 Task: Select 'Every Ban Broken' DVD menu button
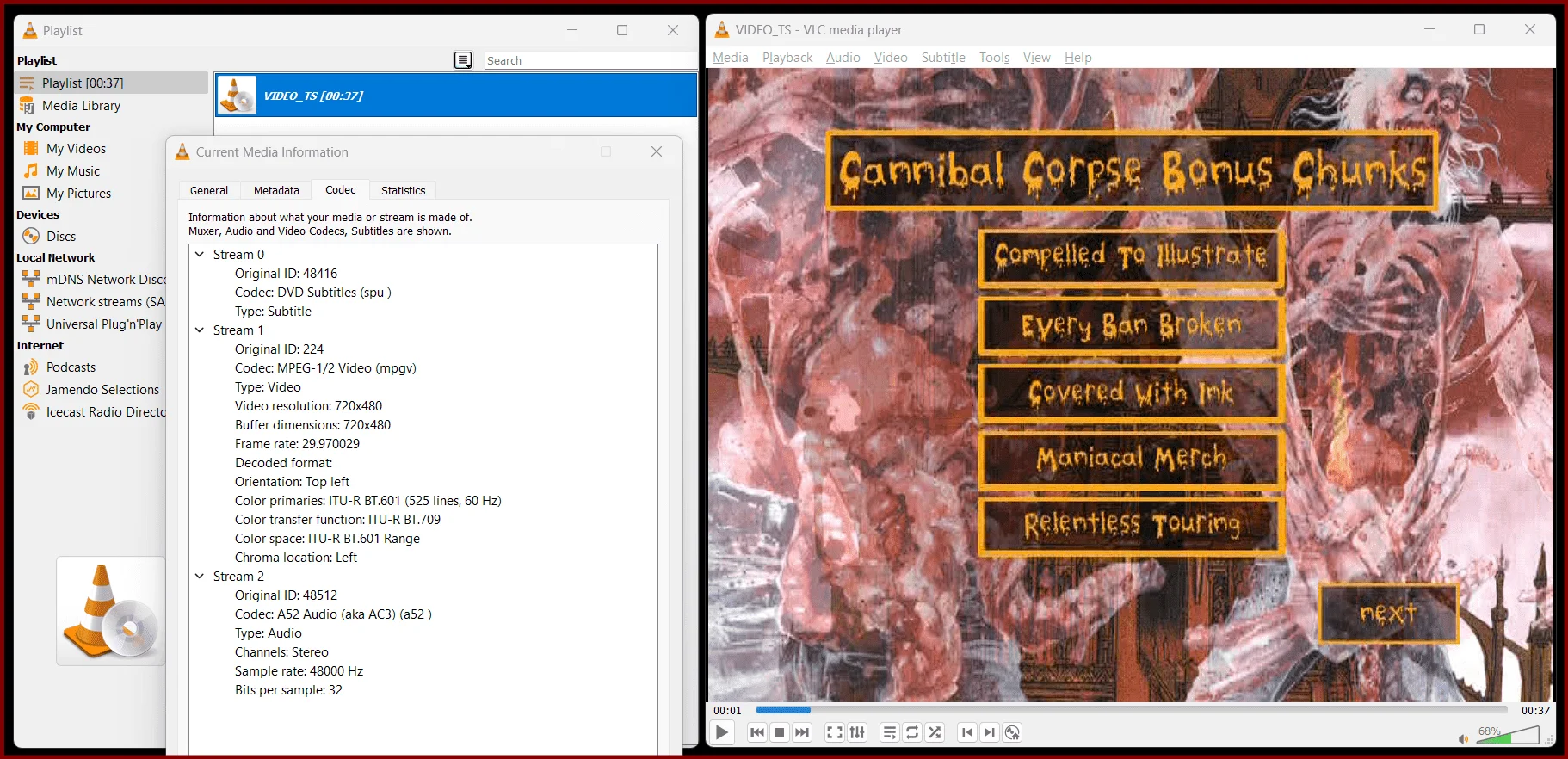tap(1131, 325)
